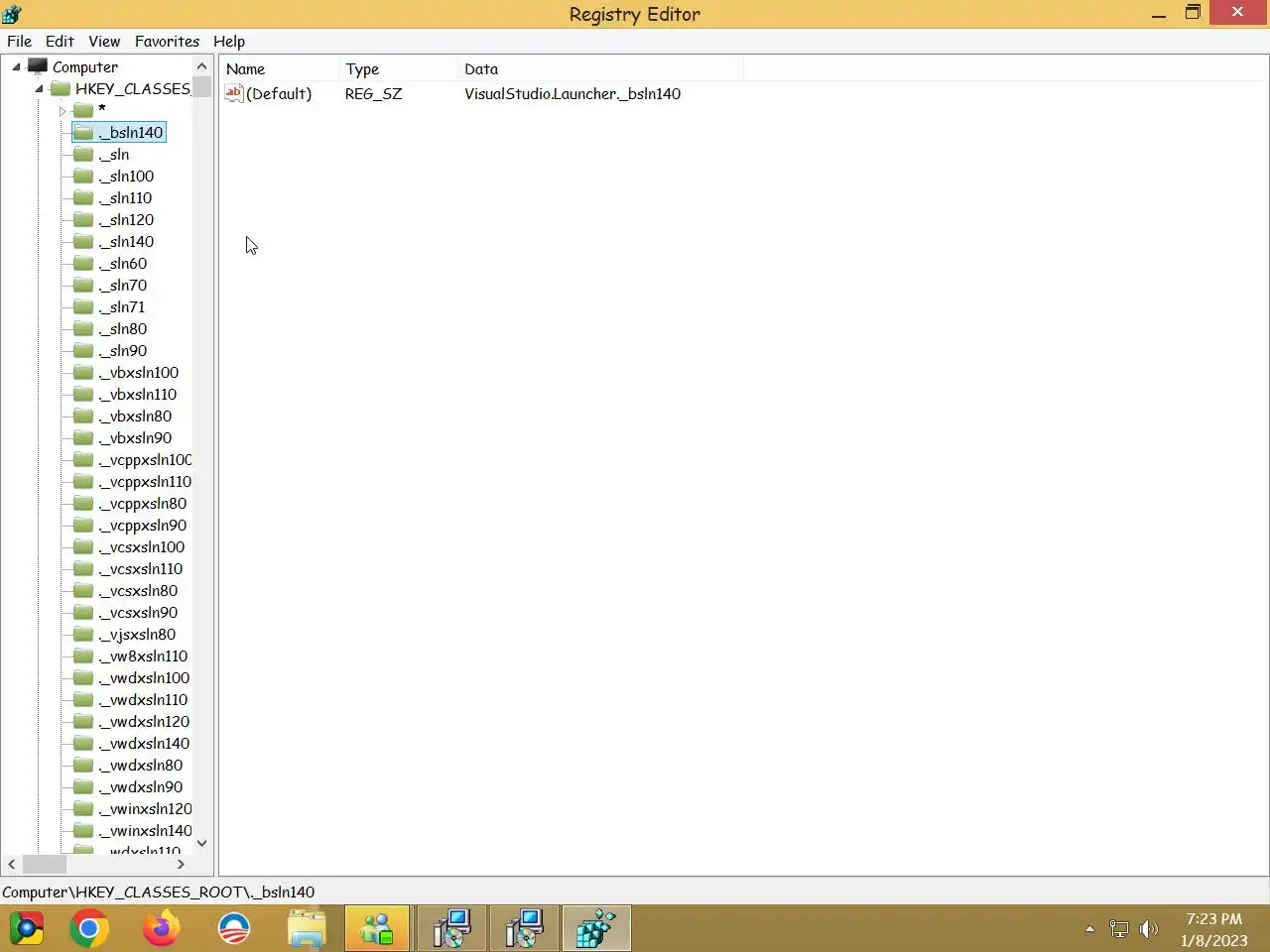Open the File menu

tap(20, 41)
